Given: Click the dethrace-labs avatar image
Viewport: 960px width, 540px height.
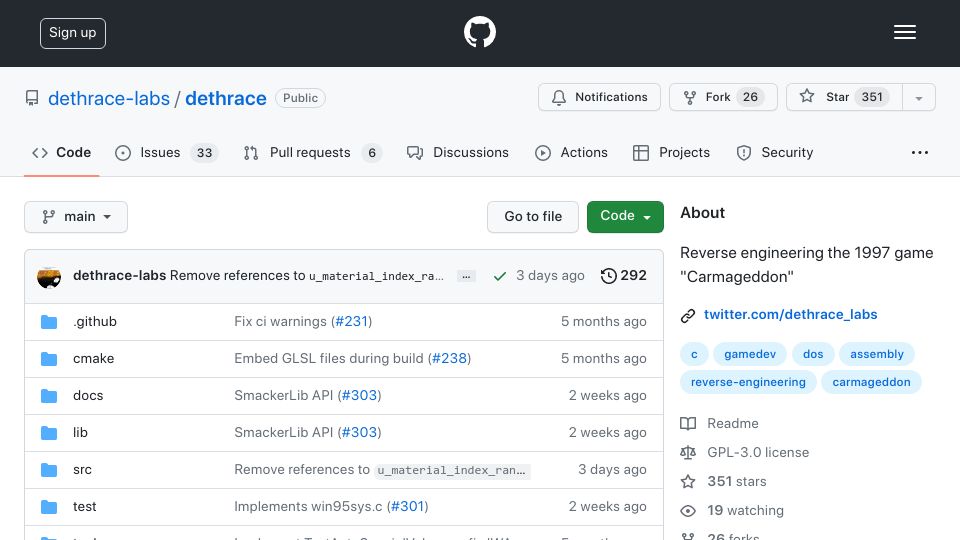Looking at the screenshot, I should coord(49,276).
